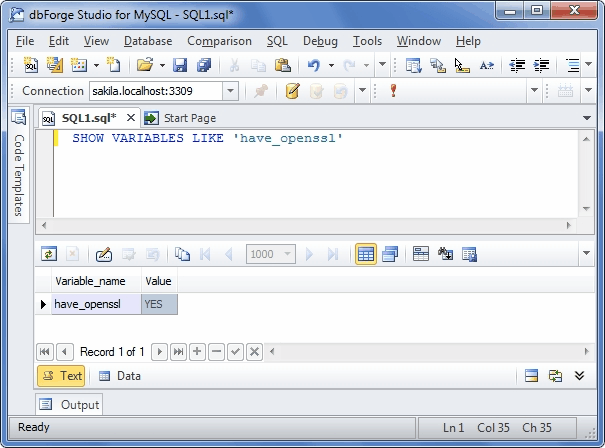Go to next record in navigator
Image resolution: width=605 pixels, height=448 pixels.
159,352
